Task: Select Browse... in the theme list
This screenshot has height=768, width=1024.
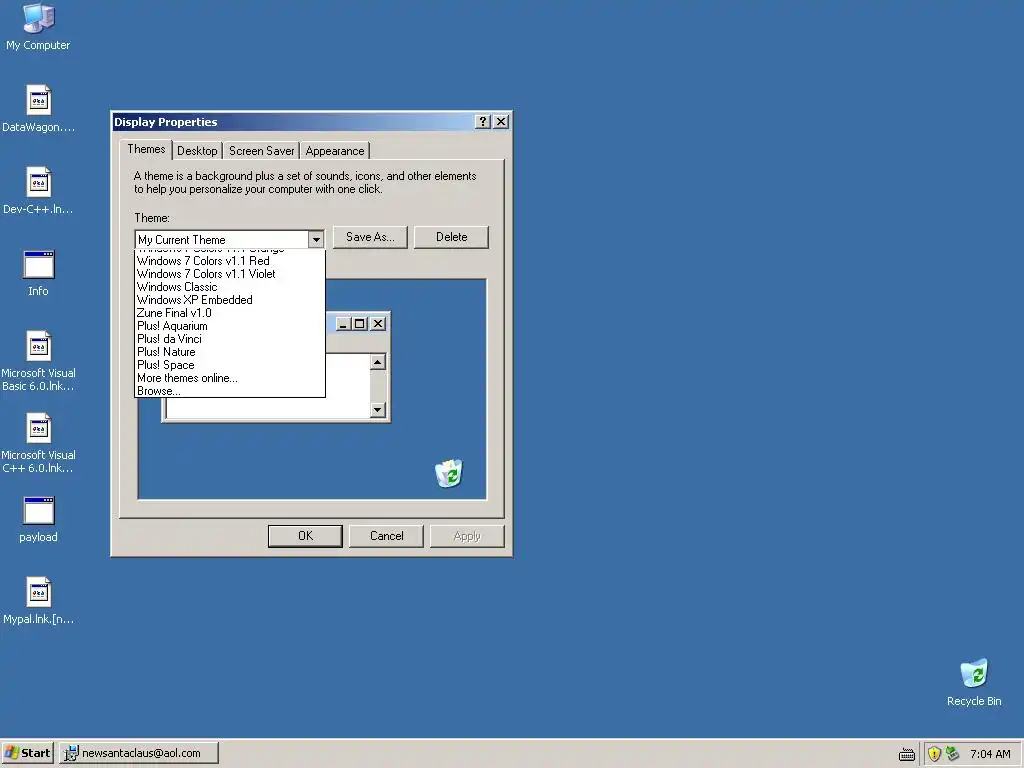Action: tap(229, 391)
